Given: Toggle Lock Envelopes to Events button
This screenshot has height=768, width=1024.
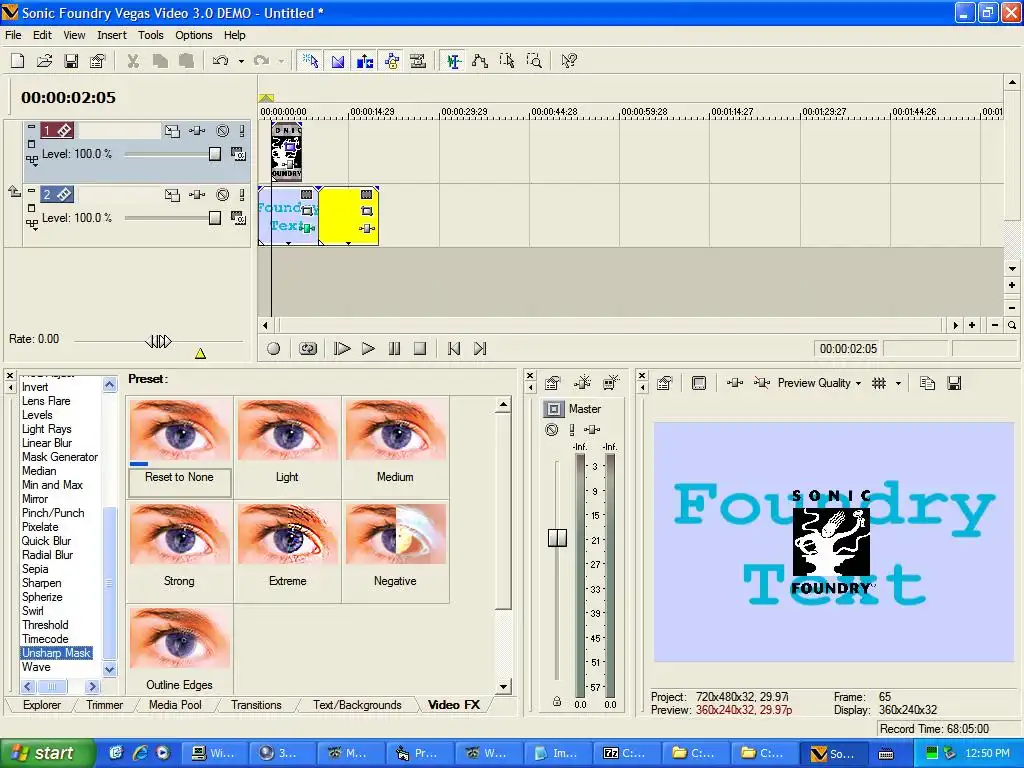Looking at the screenshot, I should tap(392, 61).
